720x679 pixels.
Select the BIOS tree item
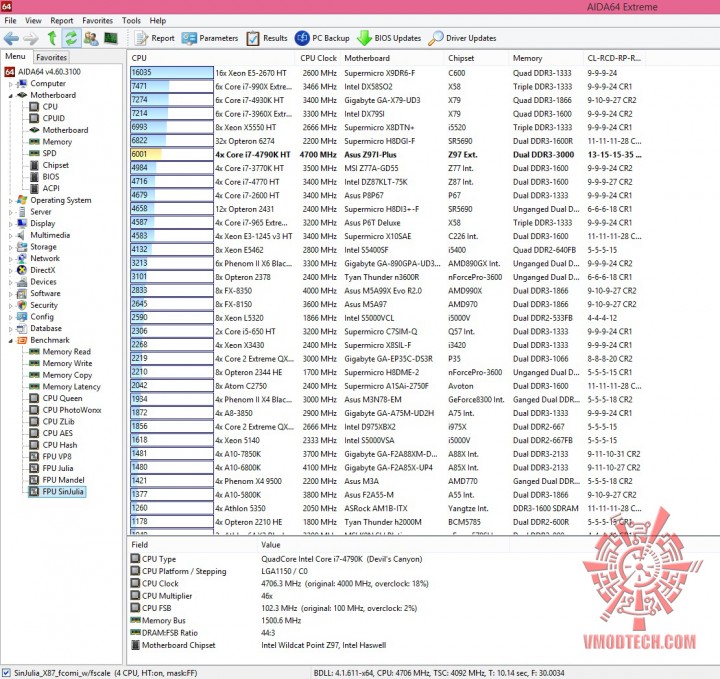coord(51,177)
